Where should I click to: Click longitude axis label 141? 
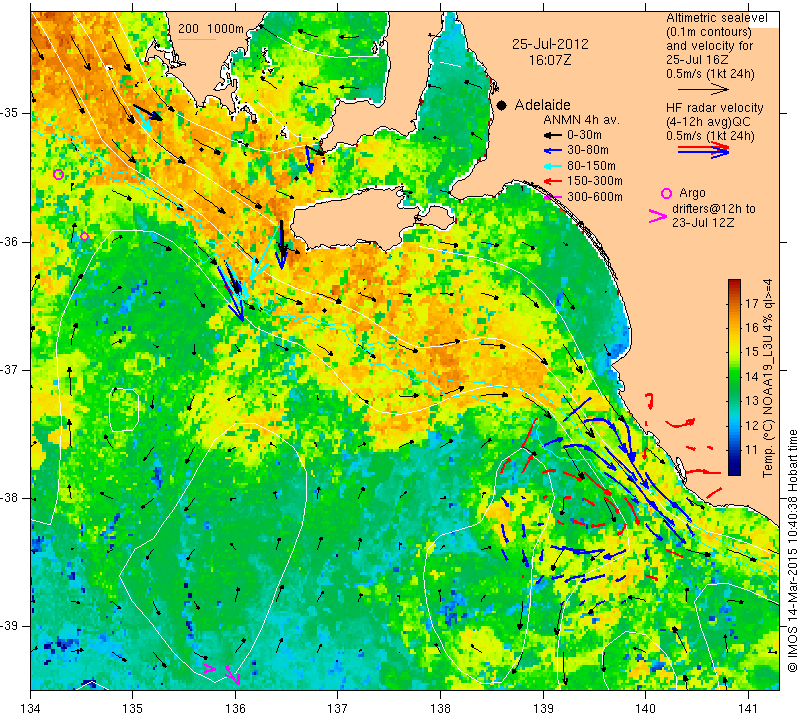pyautogui.click(x=748, y=709)
